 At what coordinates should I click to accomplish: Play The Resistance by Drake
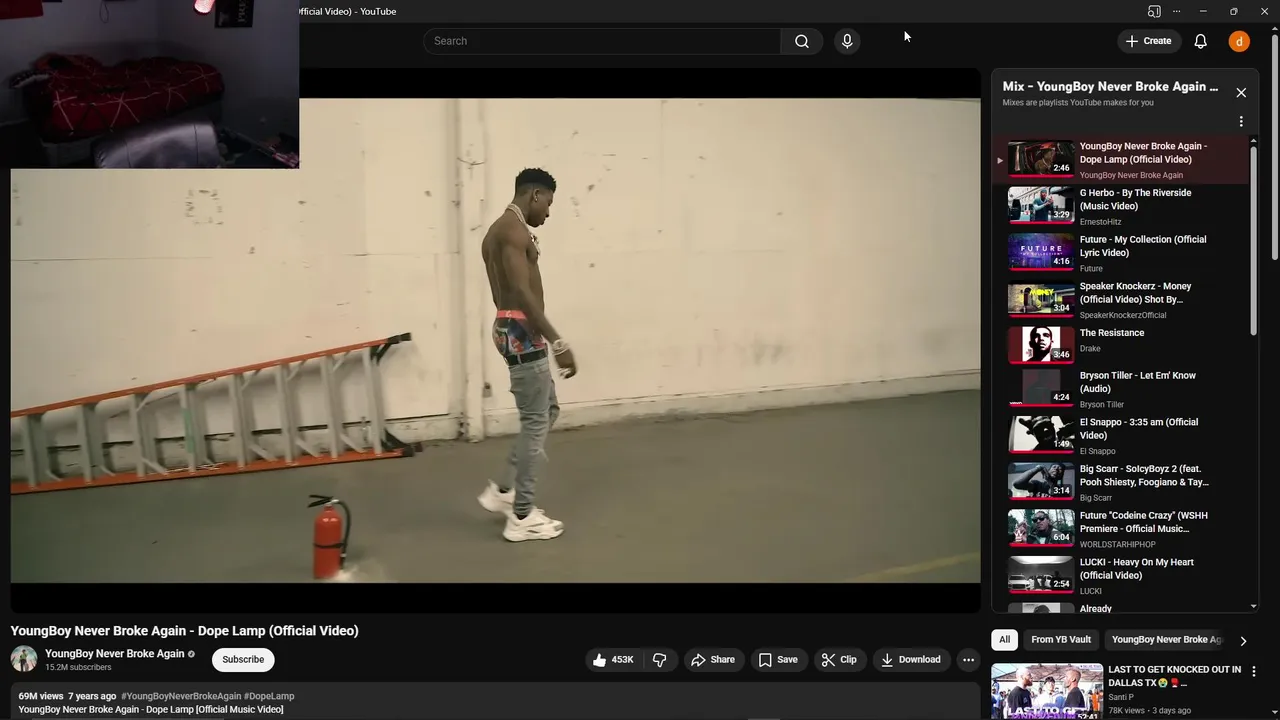[x=1120, y=343]
